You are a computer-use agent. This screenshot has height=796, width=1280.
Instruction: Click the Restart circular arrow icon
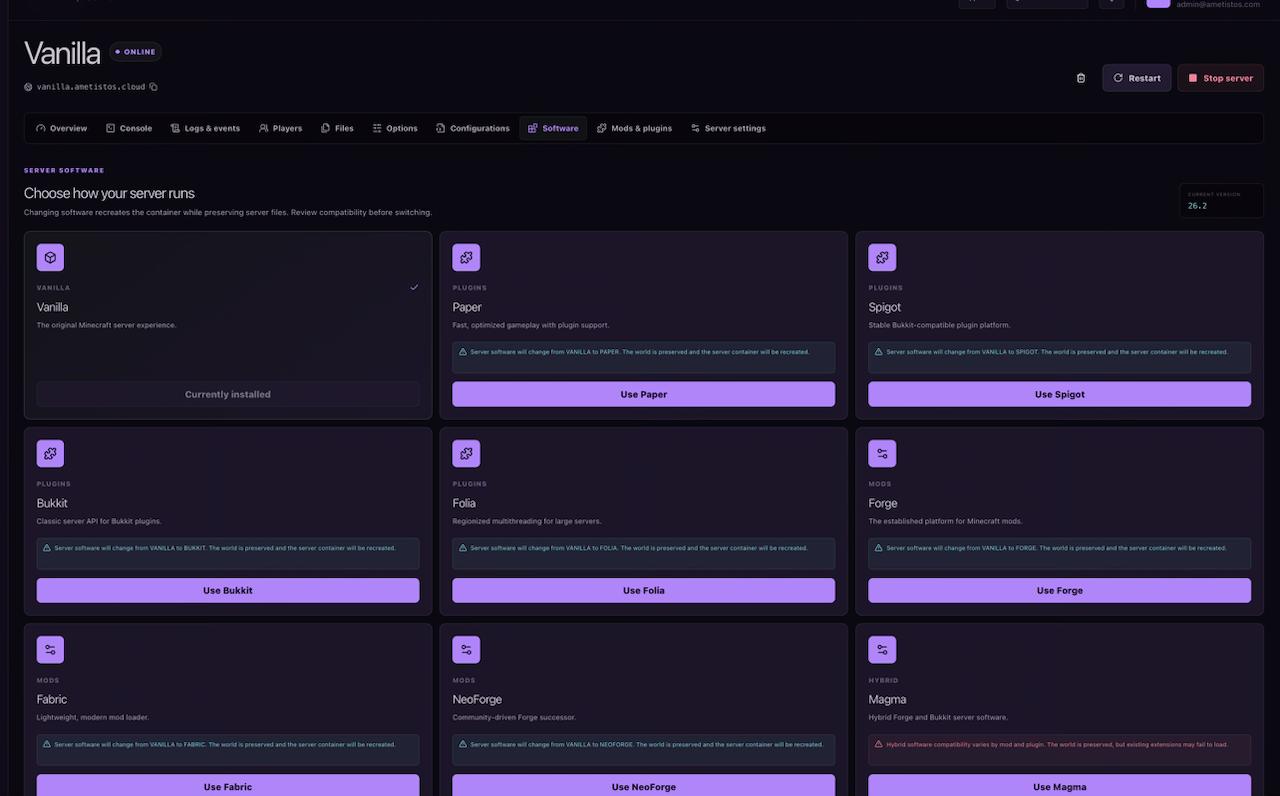coord(1118,78)
